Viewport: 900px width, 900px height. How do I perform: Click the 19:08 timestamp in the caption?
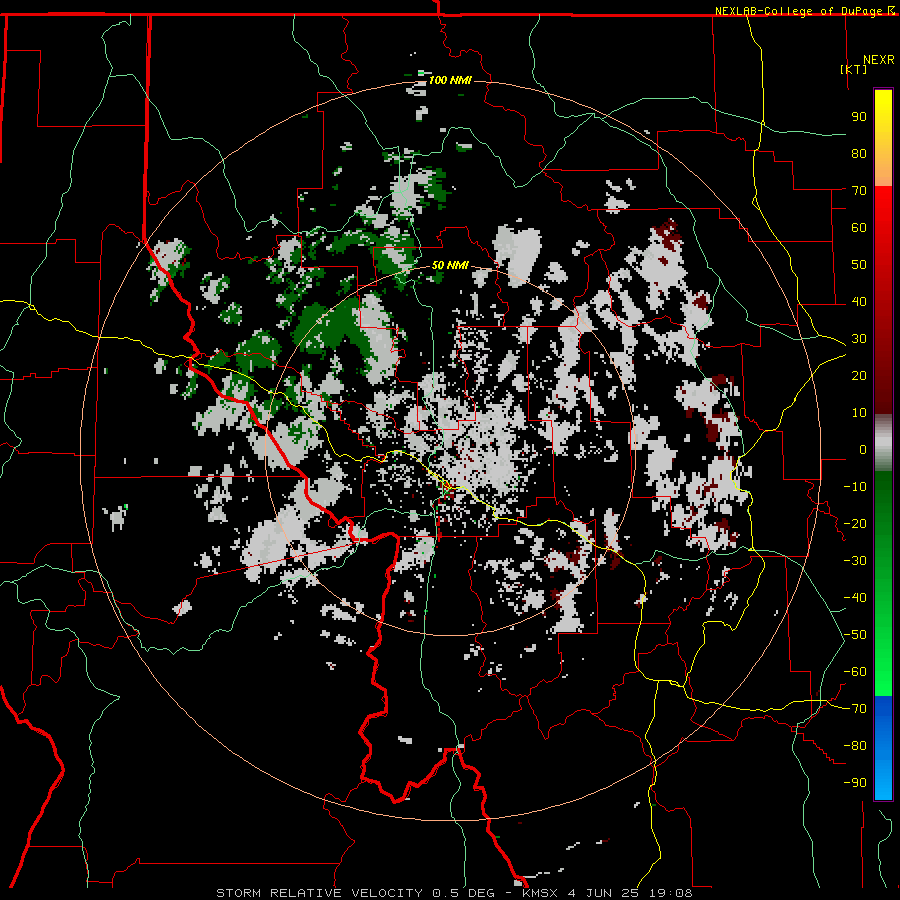[671, 893]
